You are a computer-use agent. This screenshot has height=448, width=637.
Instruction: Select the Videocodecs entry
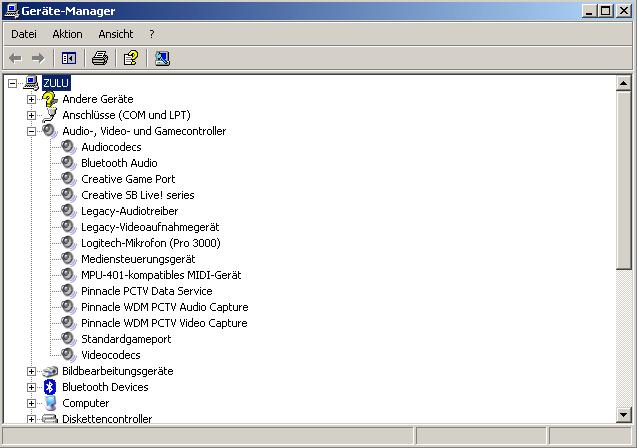(x=110, y=355)
